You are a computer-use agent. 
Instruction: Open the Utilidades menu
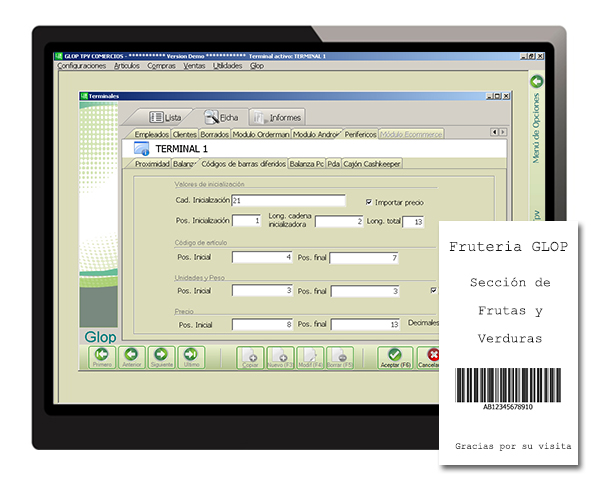(227, 66)
